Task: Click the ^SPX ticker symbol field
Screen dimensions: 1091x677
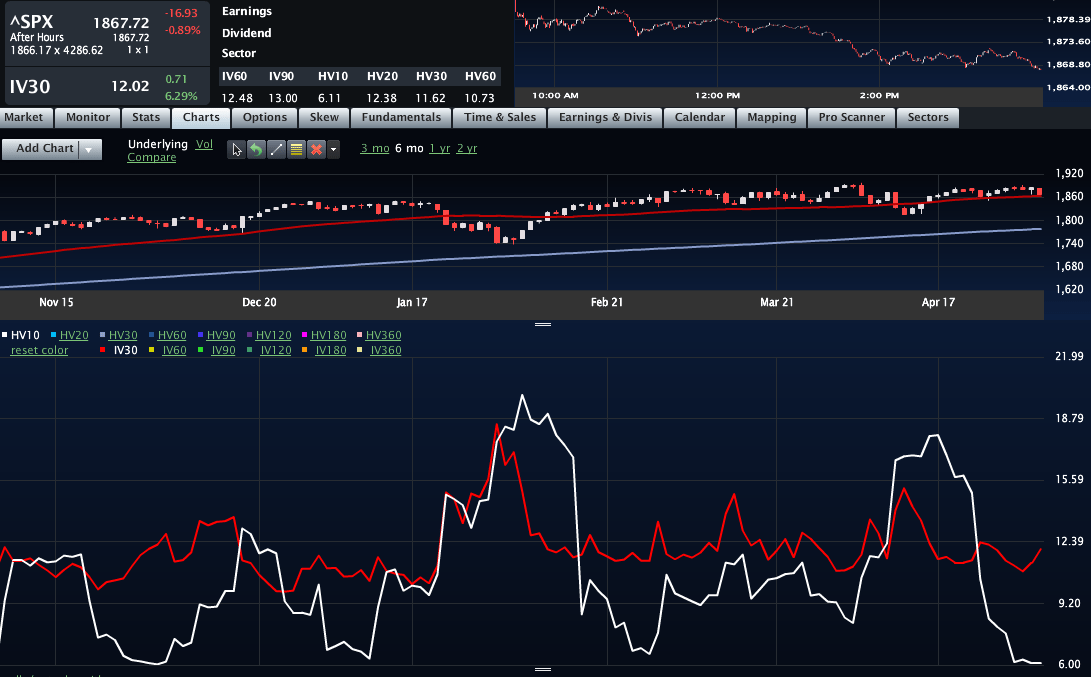Action: [x=31, y=22]
